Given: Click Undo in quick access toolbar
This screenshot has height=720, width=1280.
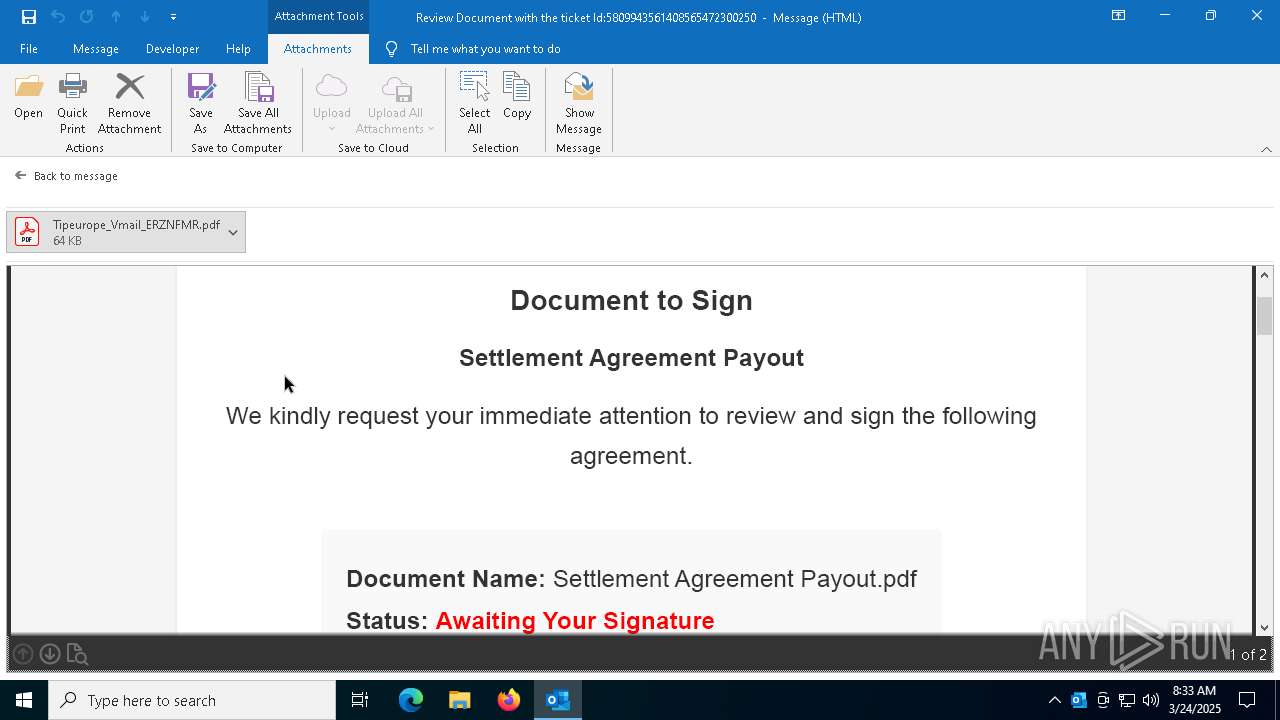Looking at the screenshot, I should [x=58, y=17].
